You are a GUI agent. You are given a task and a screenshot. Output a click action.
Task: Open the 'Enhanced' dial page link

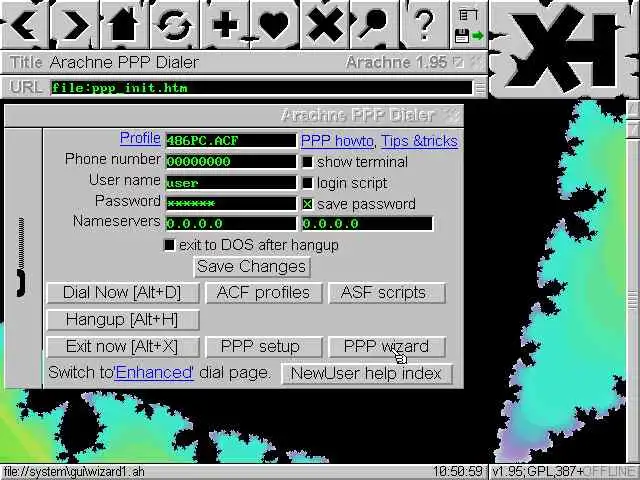coord(154,373)
